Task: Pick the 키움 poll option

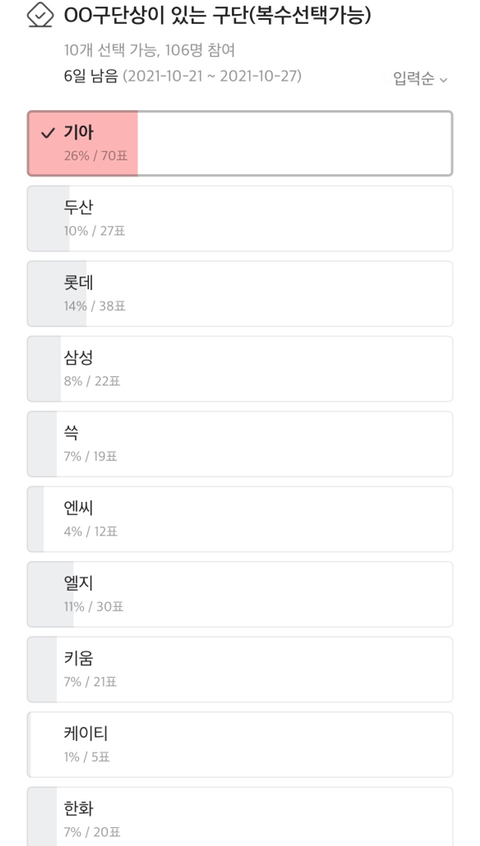Action: click(x=240, y=670)
